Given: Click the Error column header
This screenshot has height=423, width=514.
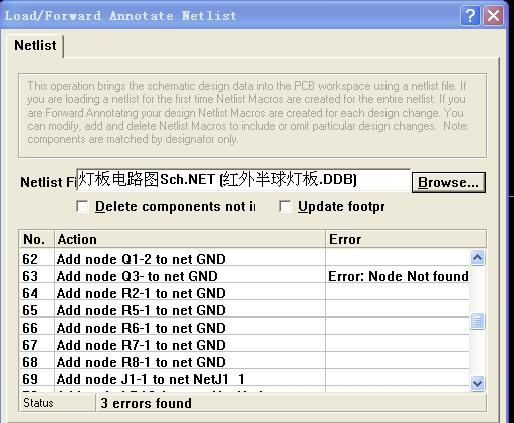Looking at the screenshot, I should (x=406, y=239).
